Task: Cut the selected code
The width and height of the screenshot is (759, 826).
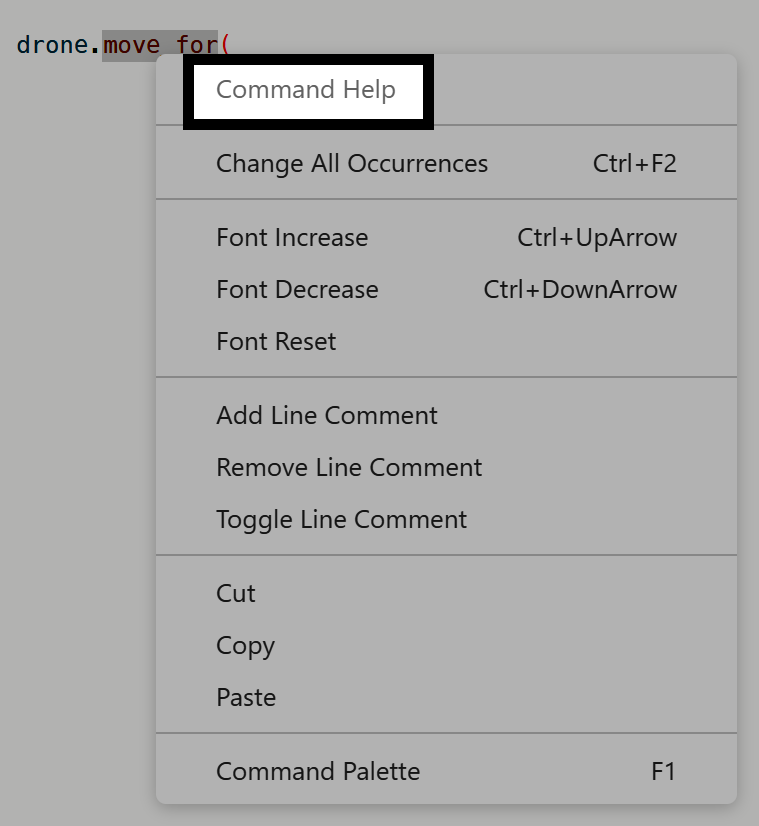Action: tap(235, 593)
